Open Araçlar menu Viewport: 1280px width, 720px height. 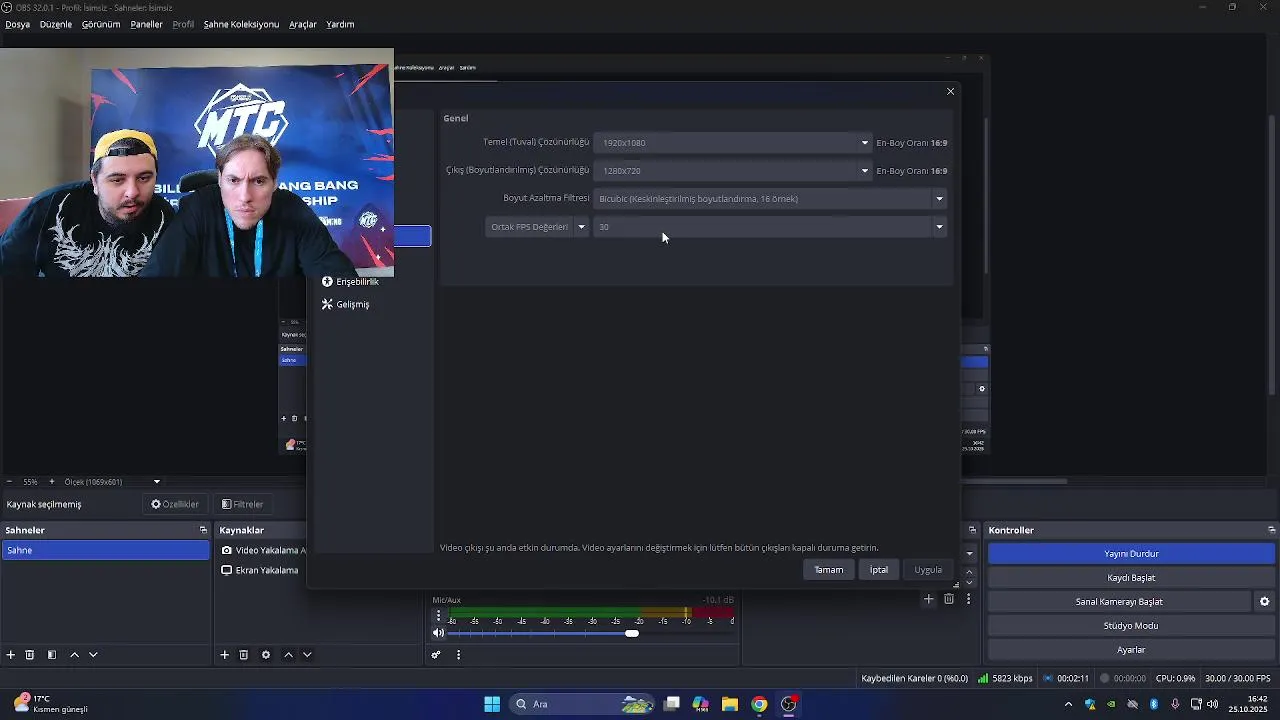(x=303, y=24)
